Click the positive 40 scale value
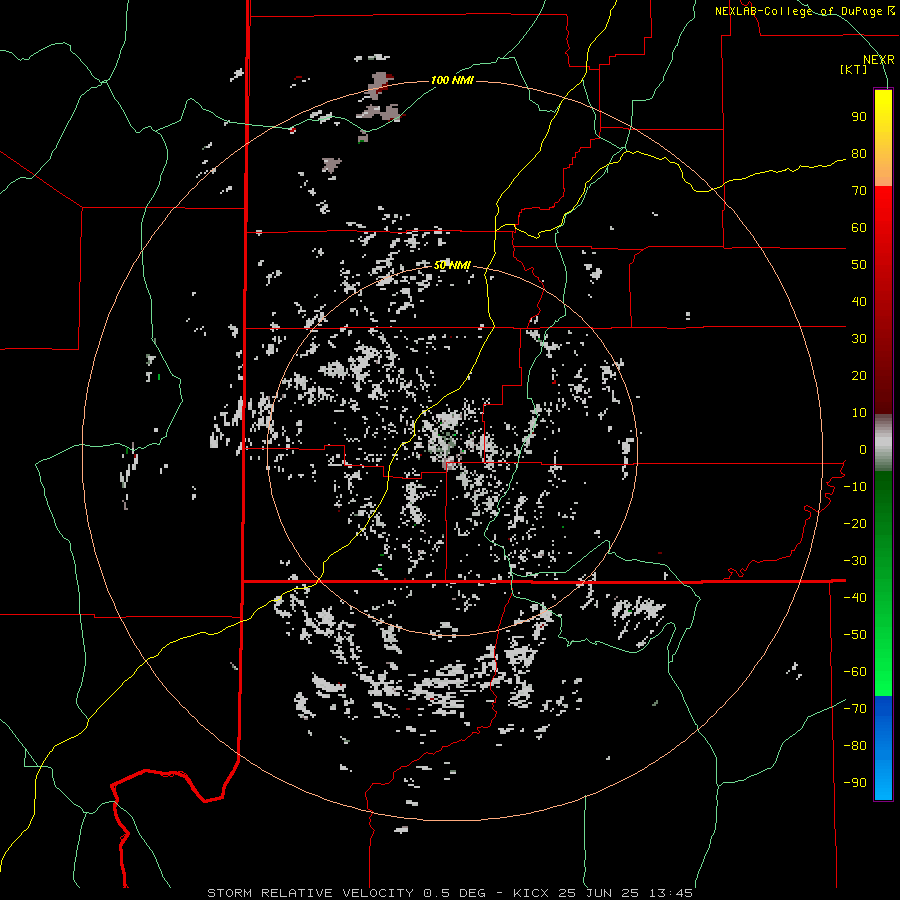This screenshot has height=900, width=900. point(859,302)
